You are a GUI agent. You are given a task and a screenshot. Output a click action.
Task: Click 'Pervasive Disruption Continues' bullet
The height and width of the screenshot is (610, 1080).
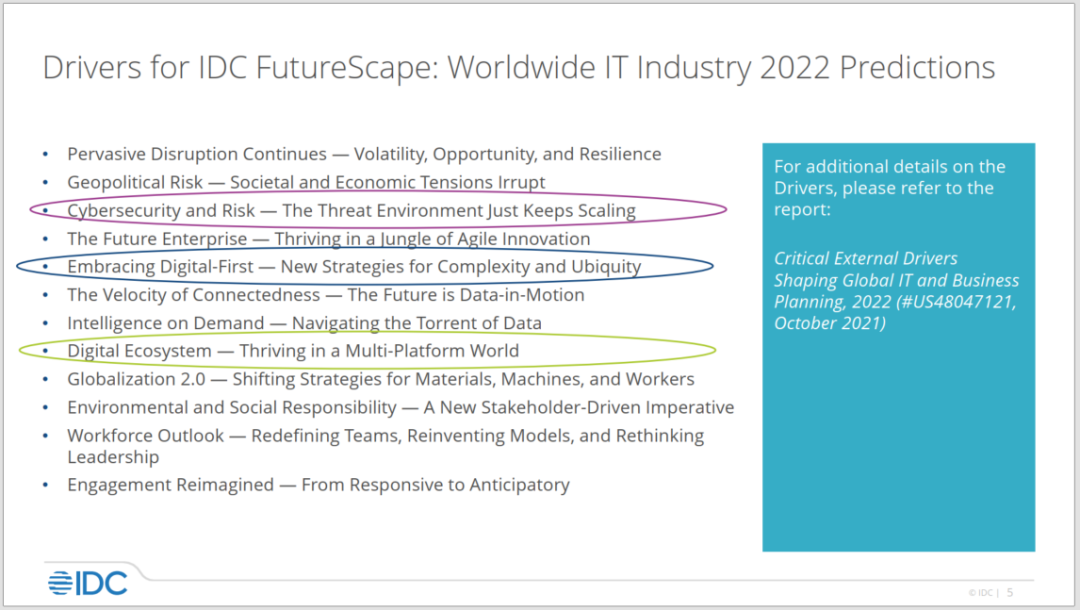[x=364, y=154]
